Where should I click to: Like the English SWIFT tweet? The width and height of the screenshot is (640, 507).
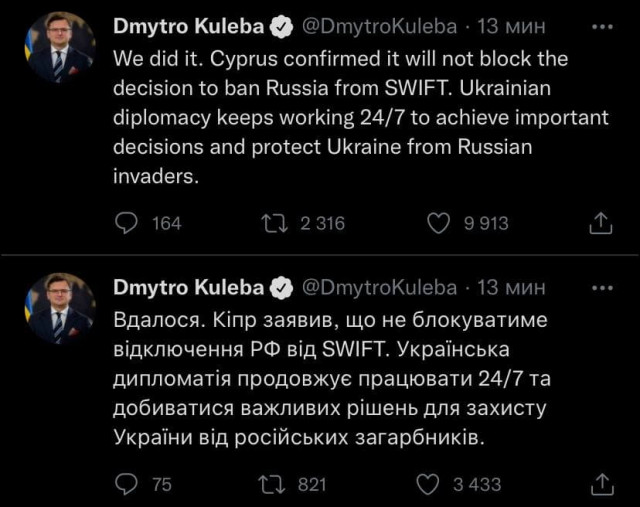tap(438, 223)
